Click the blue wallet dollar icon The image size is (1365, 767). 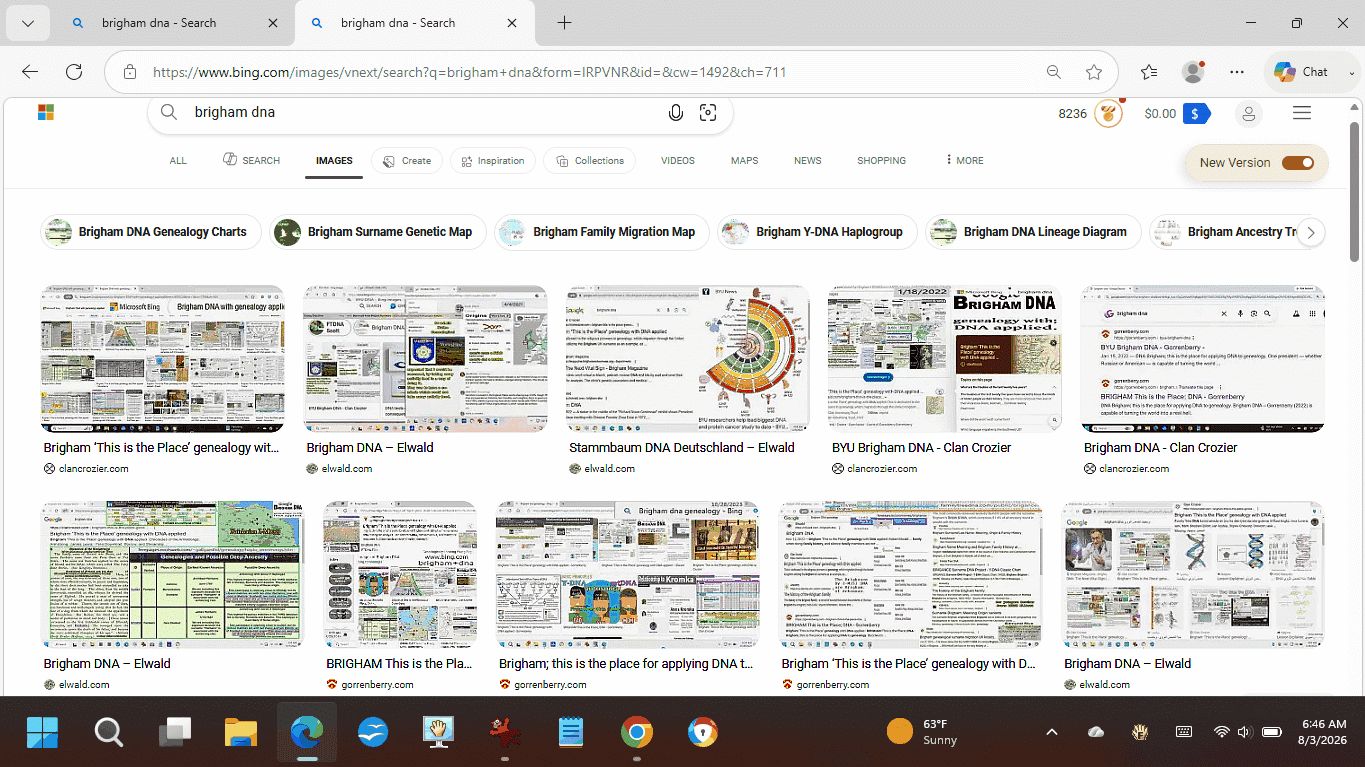tap(1196, 114)
